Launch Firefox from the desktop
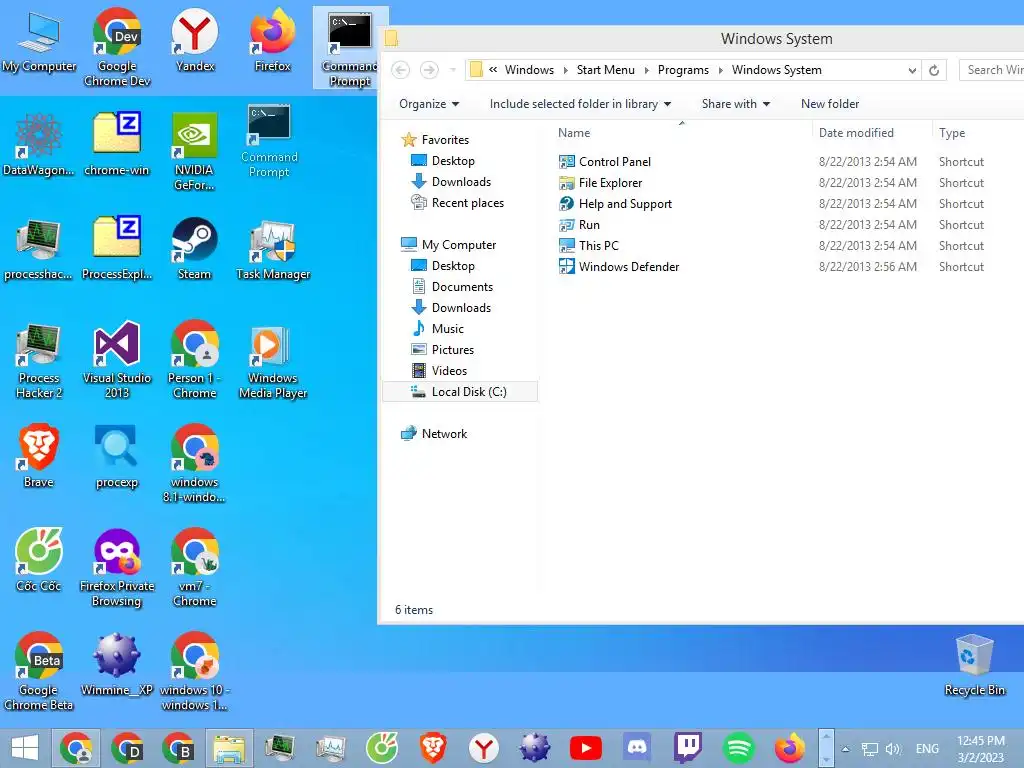The height and width of the screenshot is (768, 1024). click(x=272, y=39)
